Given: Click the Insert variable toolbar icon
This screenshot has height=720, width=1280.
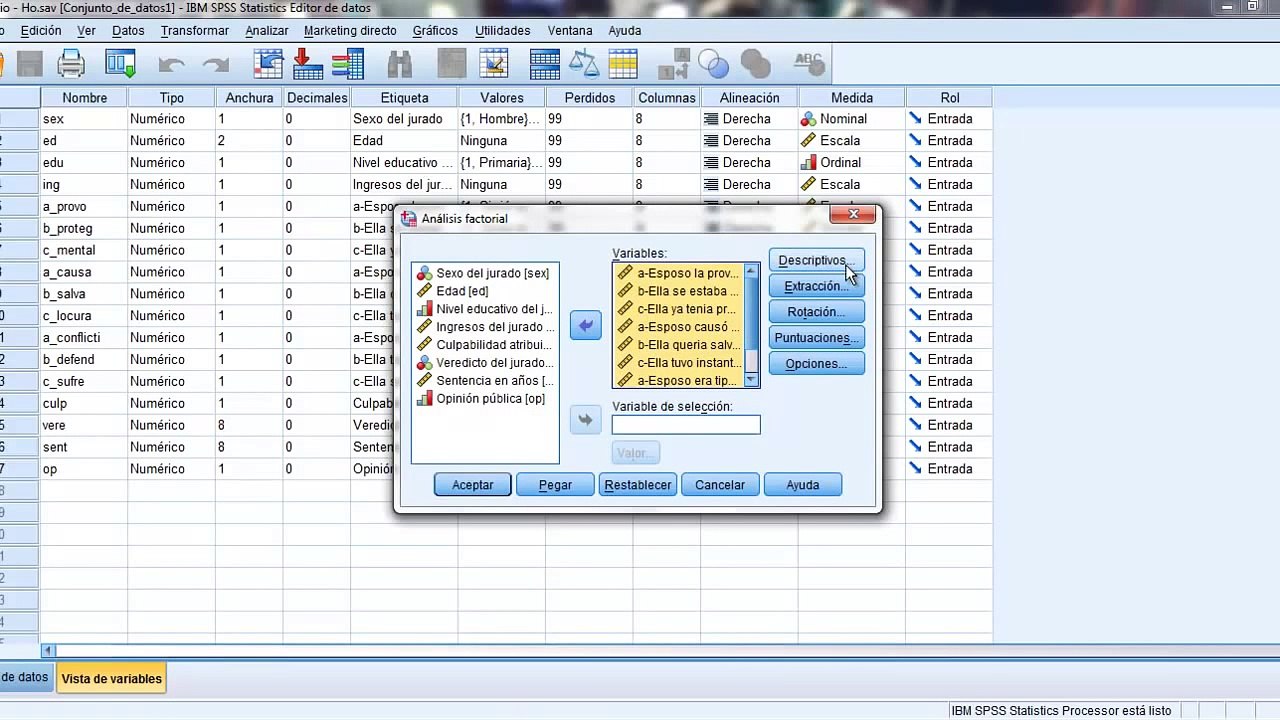Looking at the screenshot, I should pyautogui.click(x=494, y=65).
